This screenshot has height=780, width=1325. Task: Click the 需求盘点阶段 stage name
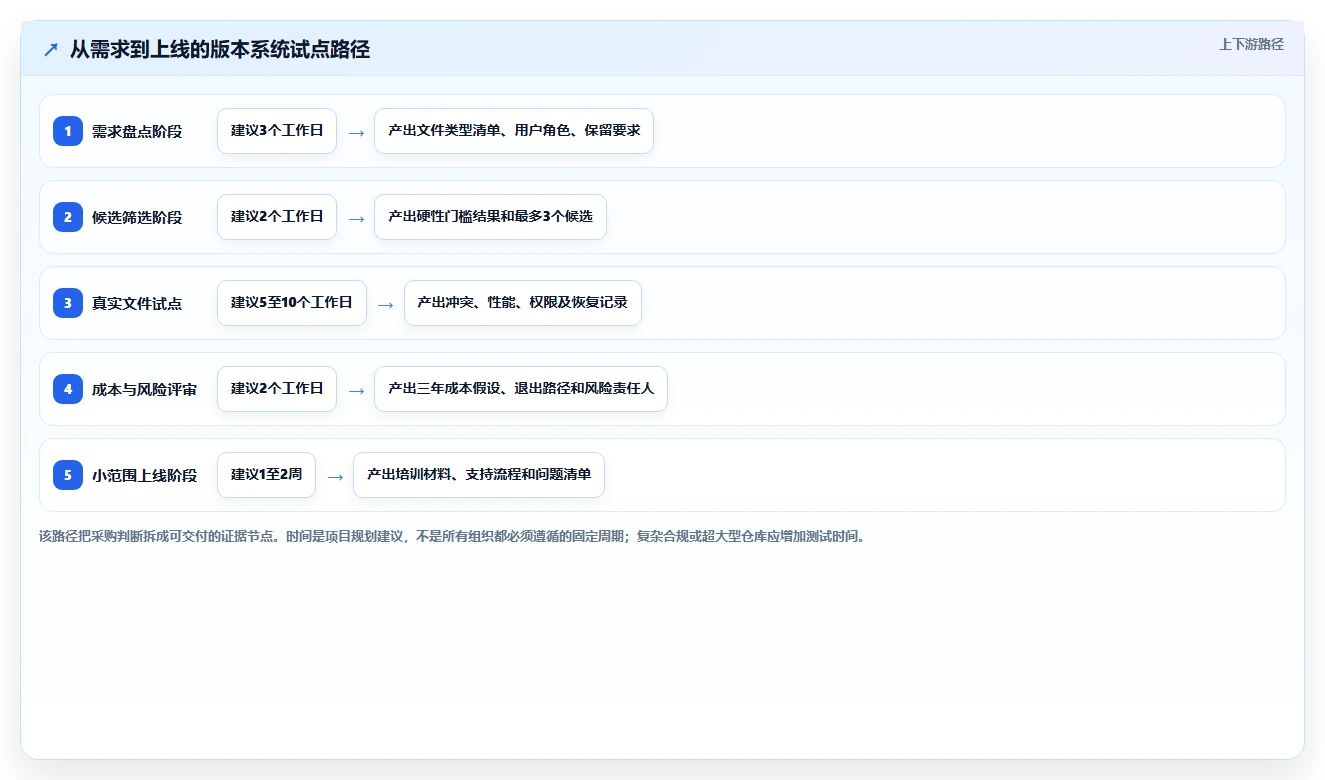[x=137, y=131]
